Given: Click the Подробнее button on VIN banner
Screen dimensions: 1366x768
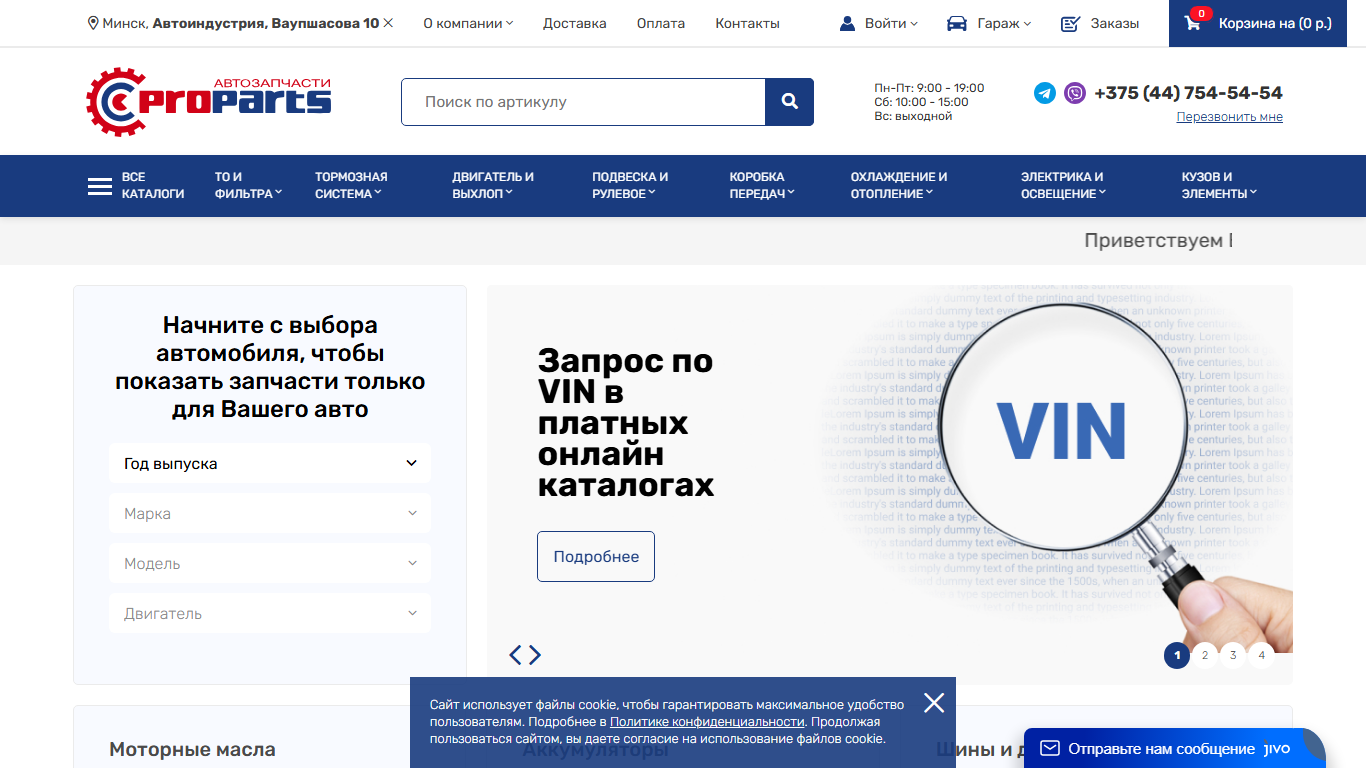Looking at the screenshot, I should coord(596,556).
